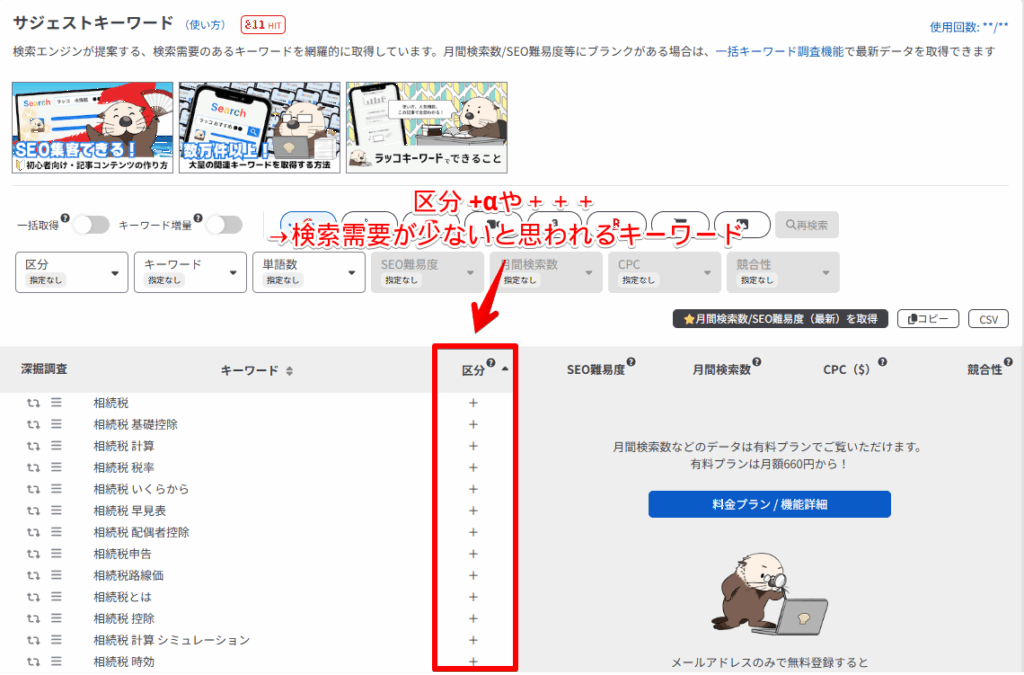Open the list menu icon for 相続税 計算
The width and height of the screenshot is (1024, 675).
coord(57,446)
